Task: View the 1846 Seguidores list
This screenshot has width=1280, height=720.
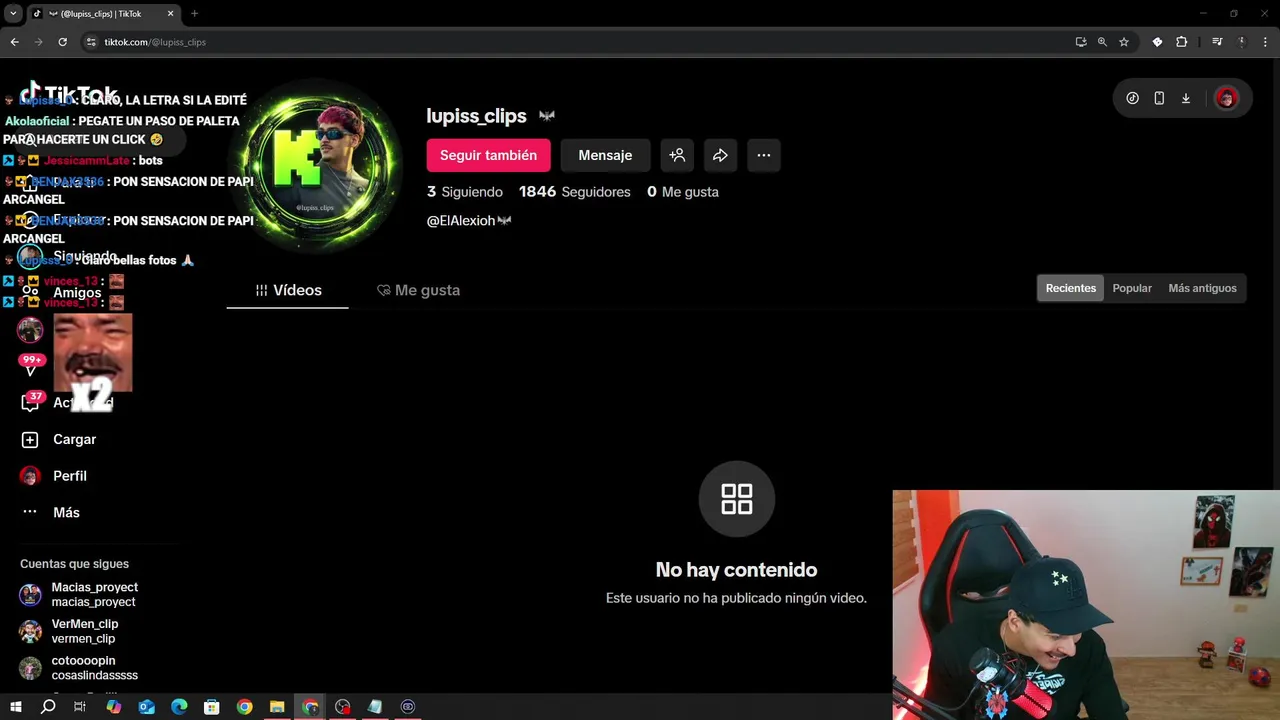Action: (575, 192)
